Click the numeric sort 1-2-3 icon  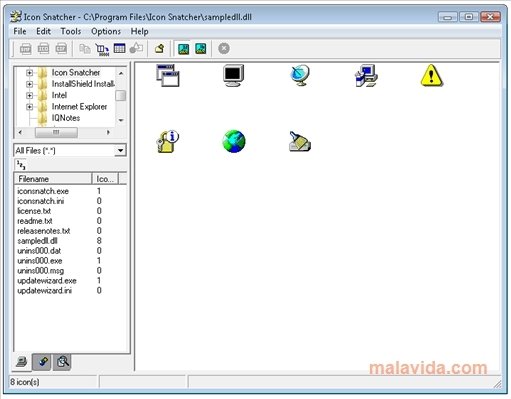coord(21,164)
